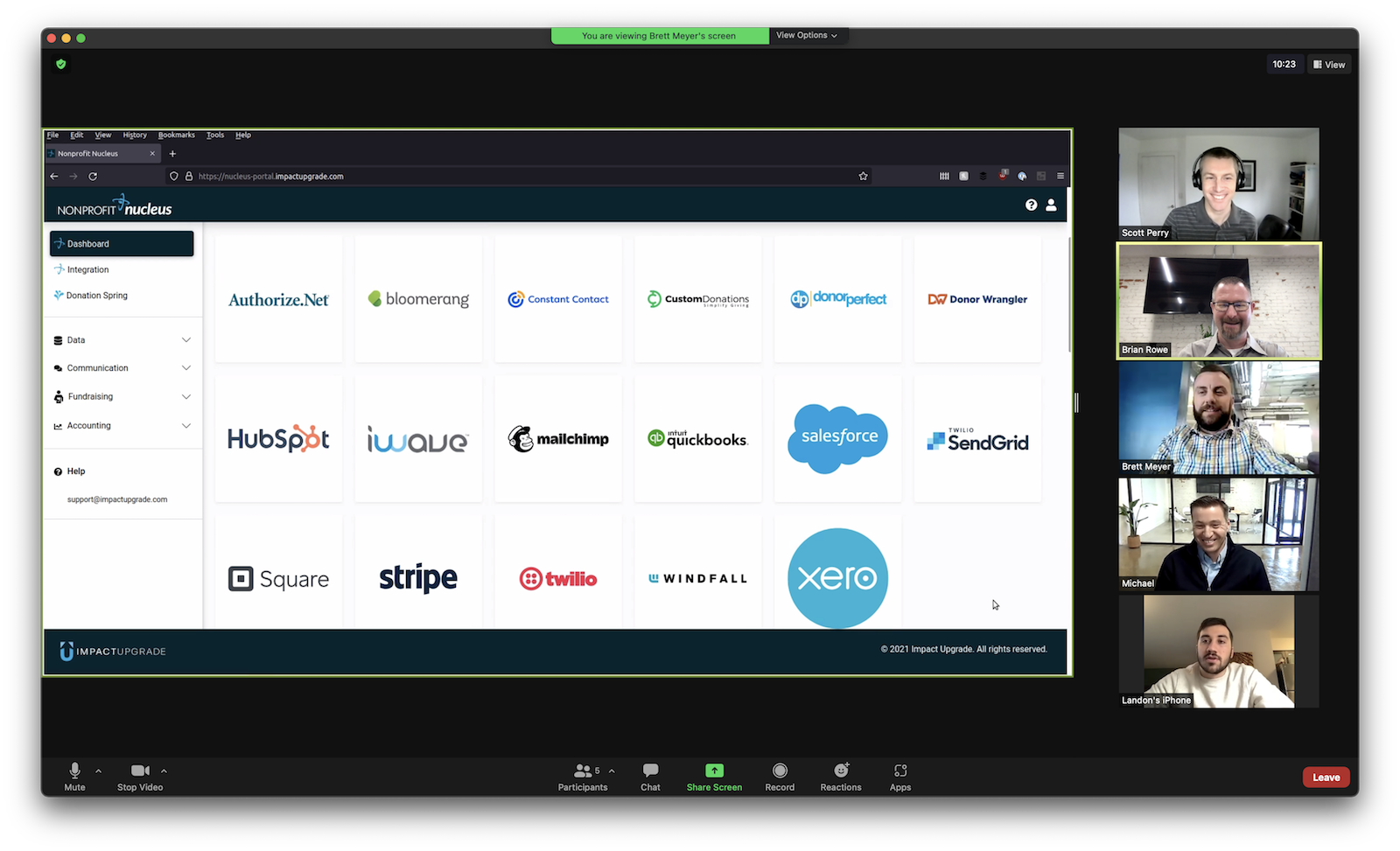Open microphone options arrow next to Mute

[98, 771]
